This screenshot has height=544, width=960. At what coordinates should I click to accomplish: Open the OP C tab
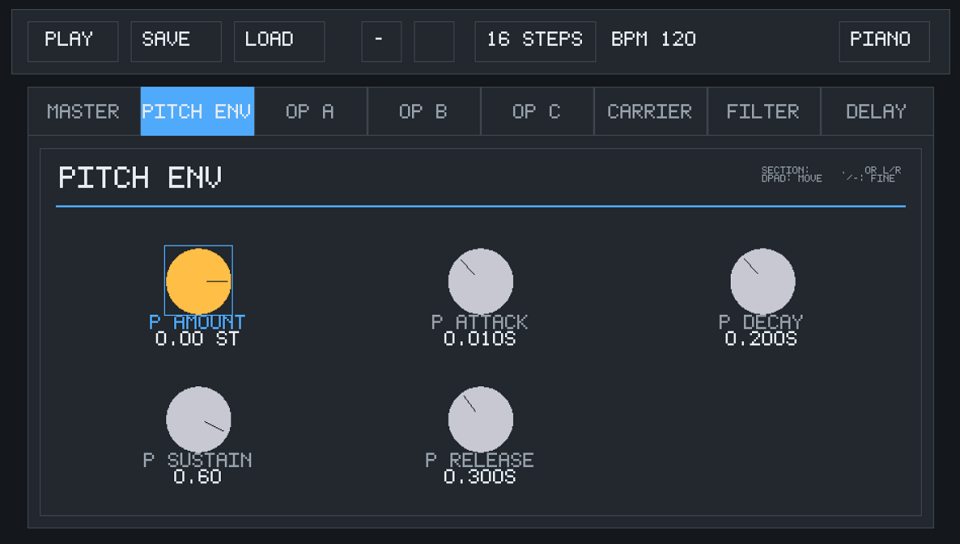[x=537, y=111]
